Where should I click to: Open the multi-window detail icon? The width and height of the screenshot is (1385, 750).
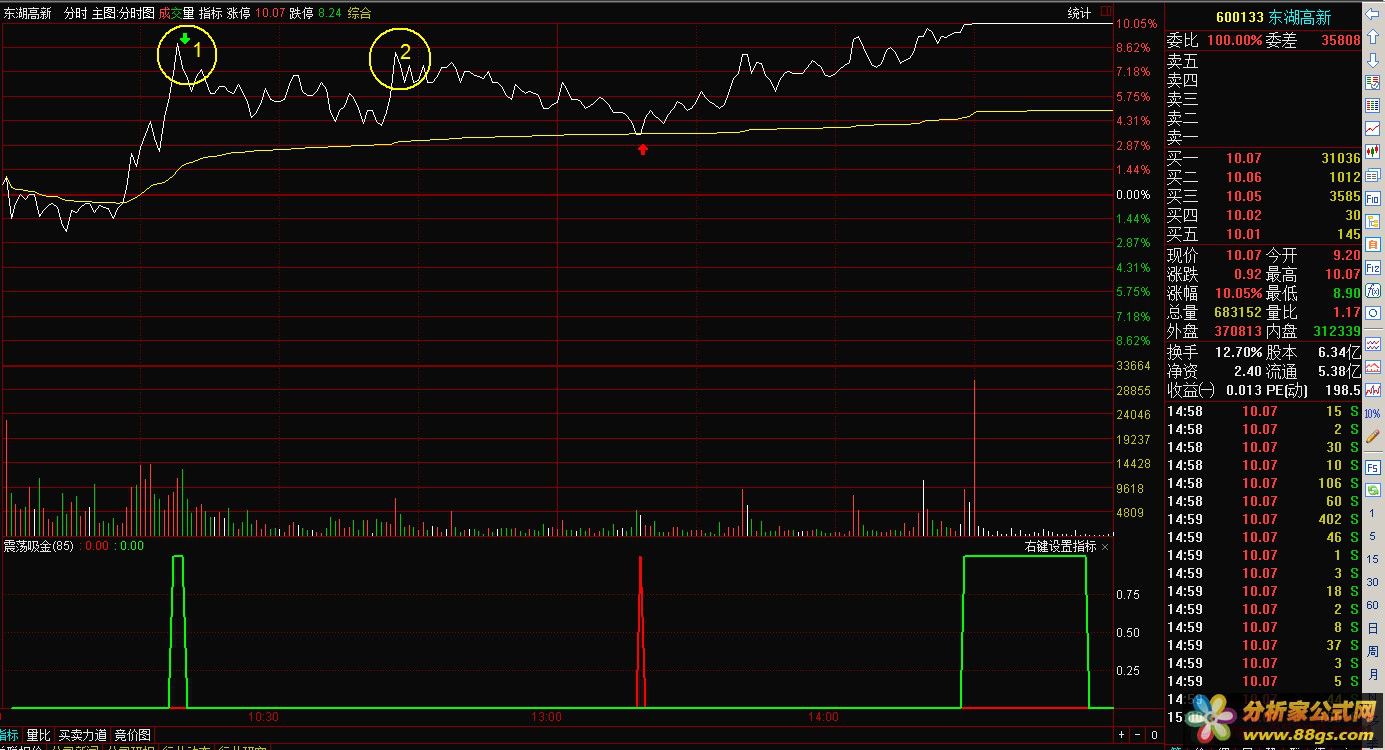[1373, 175]
